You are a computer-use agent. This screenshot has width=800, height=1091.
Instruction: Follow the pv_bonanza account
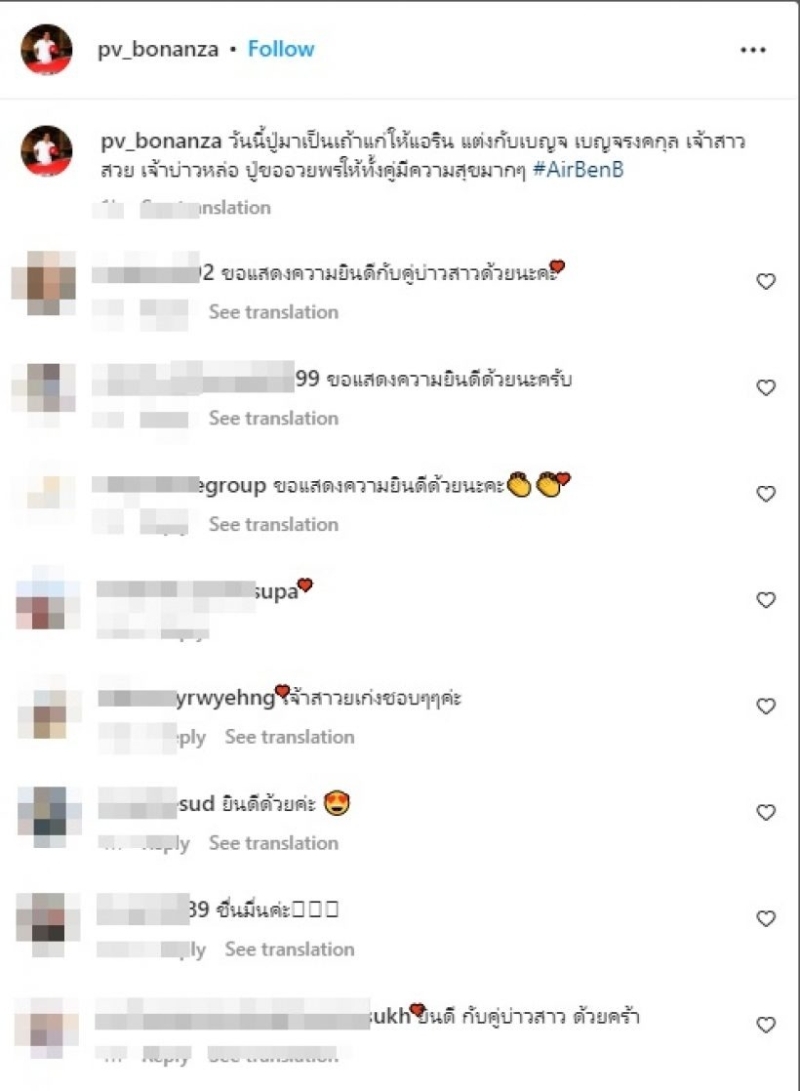(x=281, y=49)
